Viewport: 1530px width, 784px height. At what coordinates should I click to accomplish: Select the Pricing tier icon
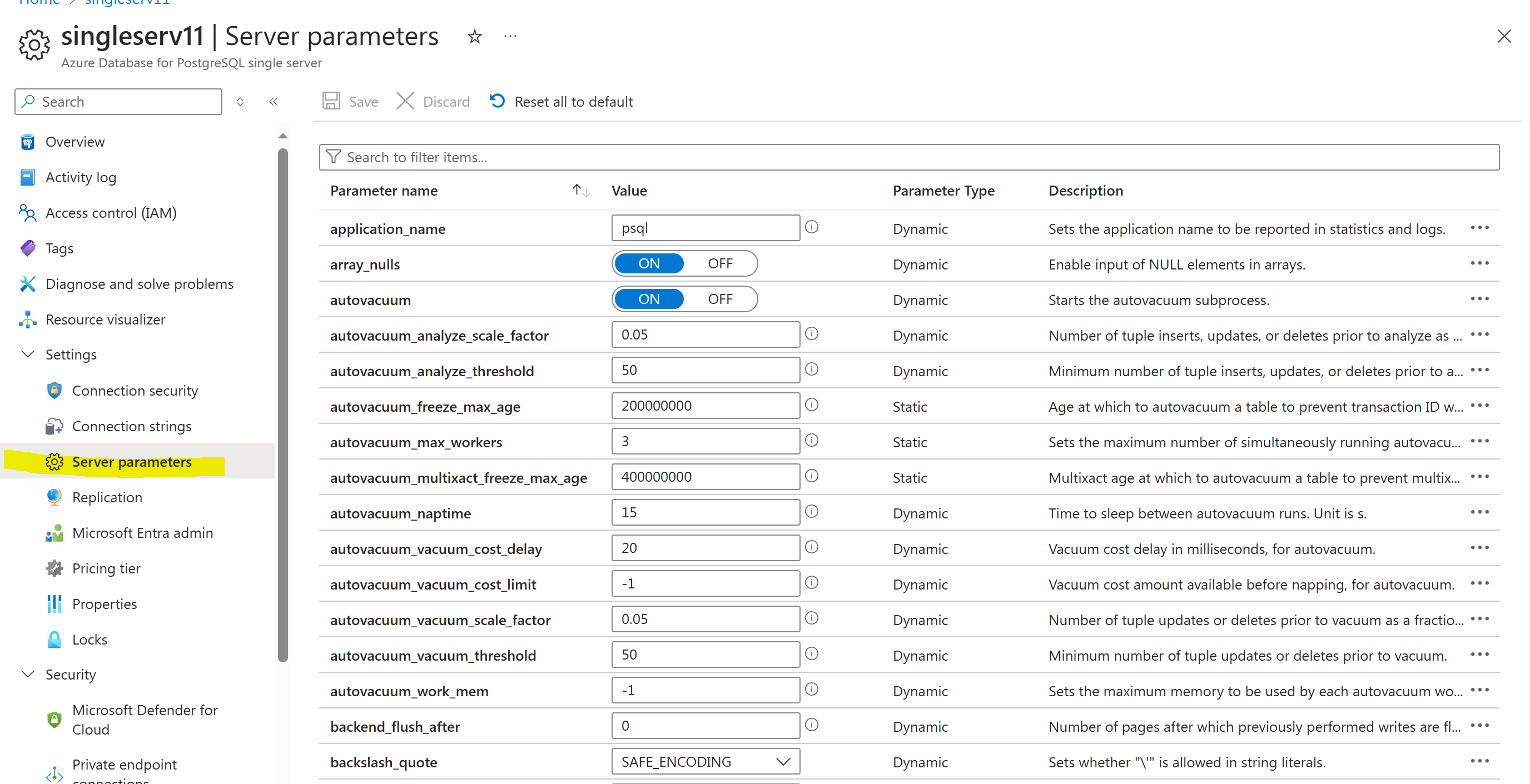(54, 568)
